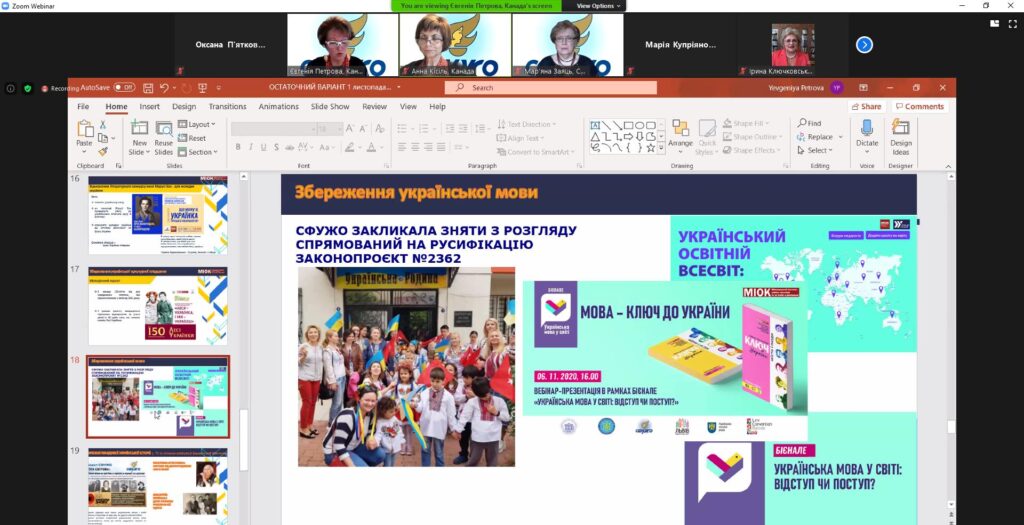Click the Arrange shapes icon

[x=680, y=129]
